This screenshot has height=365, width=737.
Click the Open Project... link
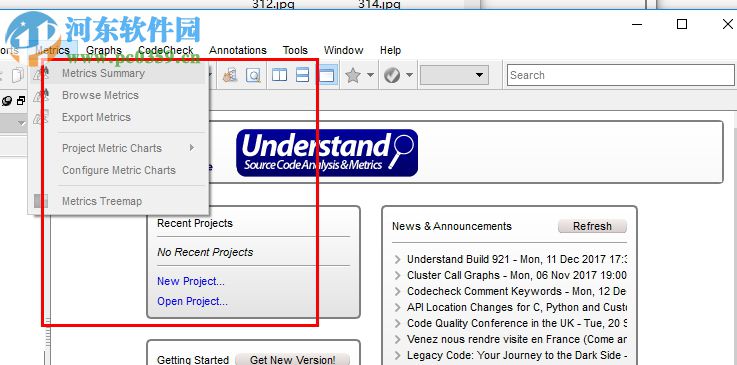pyautogui.click(x=192, y=301)
